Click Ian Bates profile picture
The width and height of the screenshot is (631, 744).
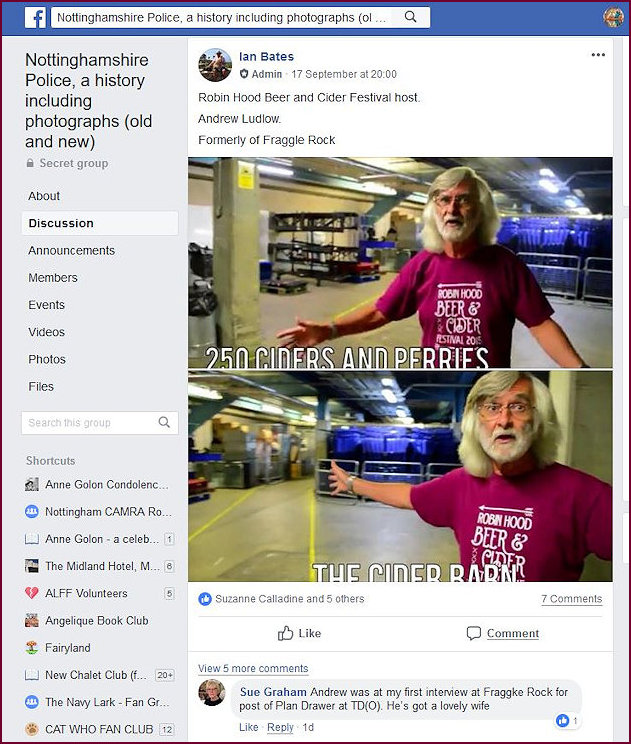coord(215,65)
